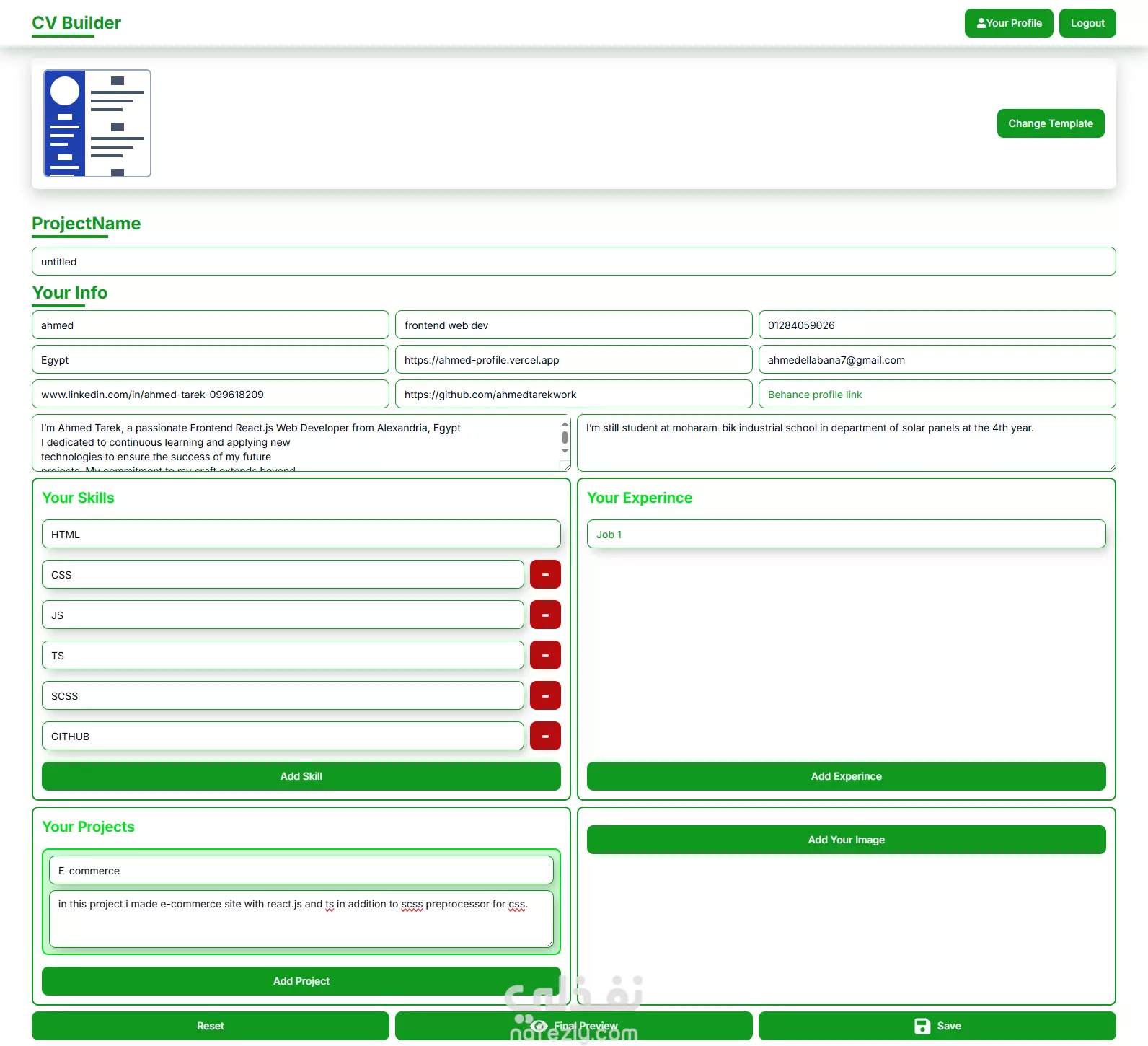Edit the HTML skill field

(301, 534)
